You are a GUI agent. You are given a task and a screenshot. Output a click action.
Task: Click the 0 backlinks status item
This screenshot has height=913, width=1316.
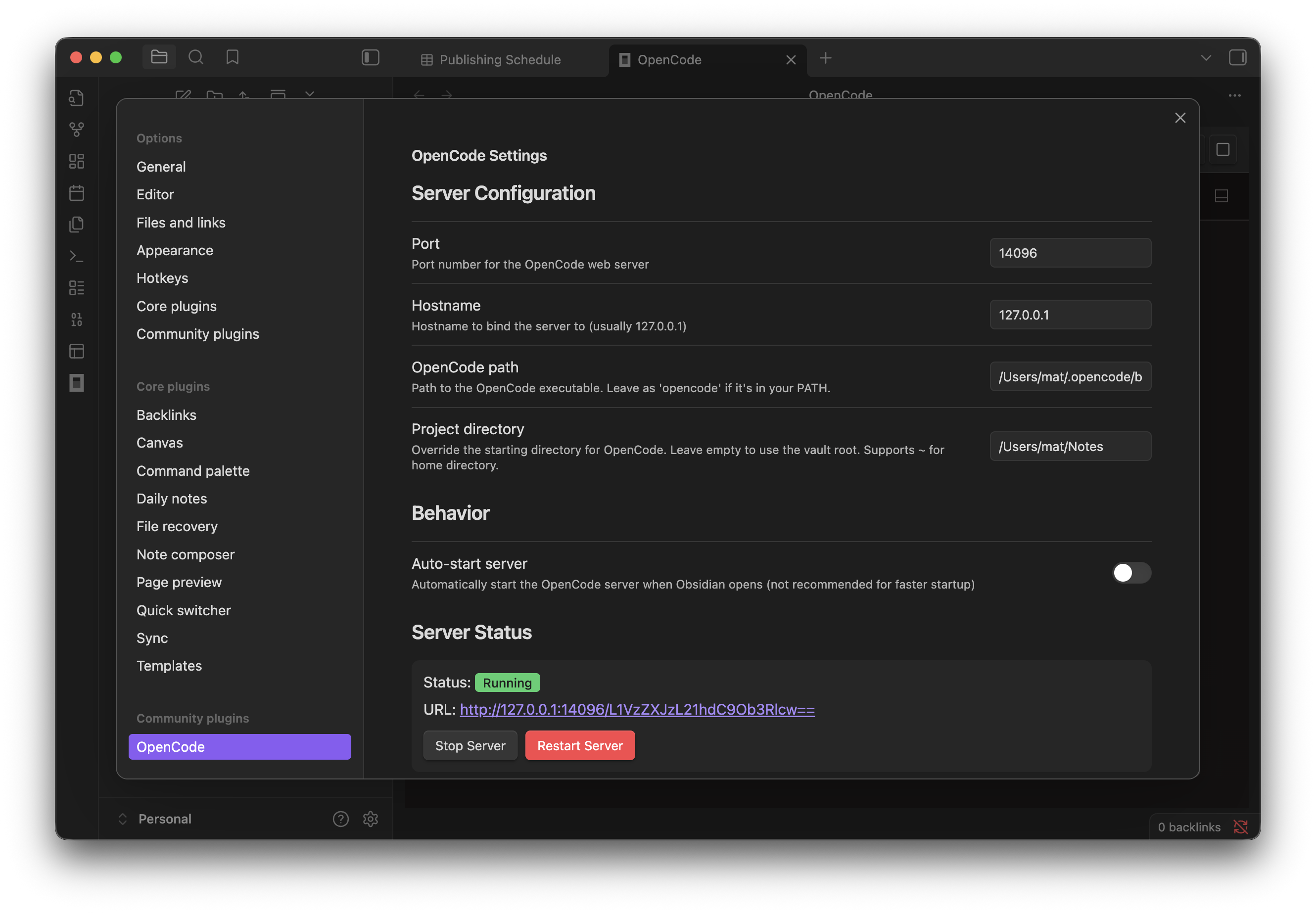pos(1188,826)
